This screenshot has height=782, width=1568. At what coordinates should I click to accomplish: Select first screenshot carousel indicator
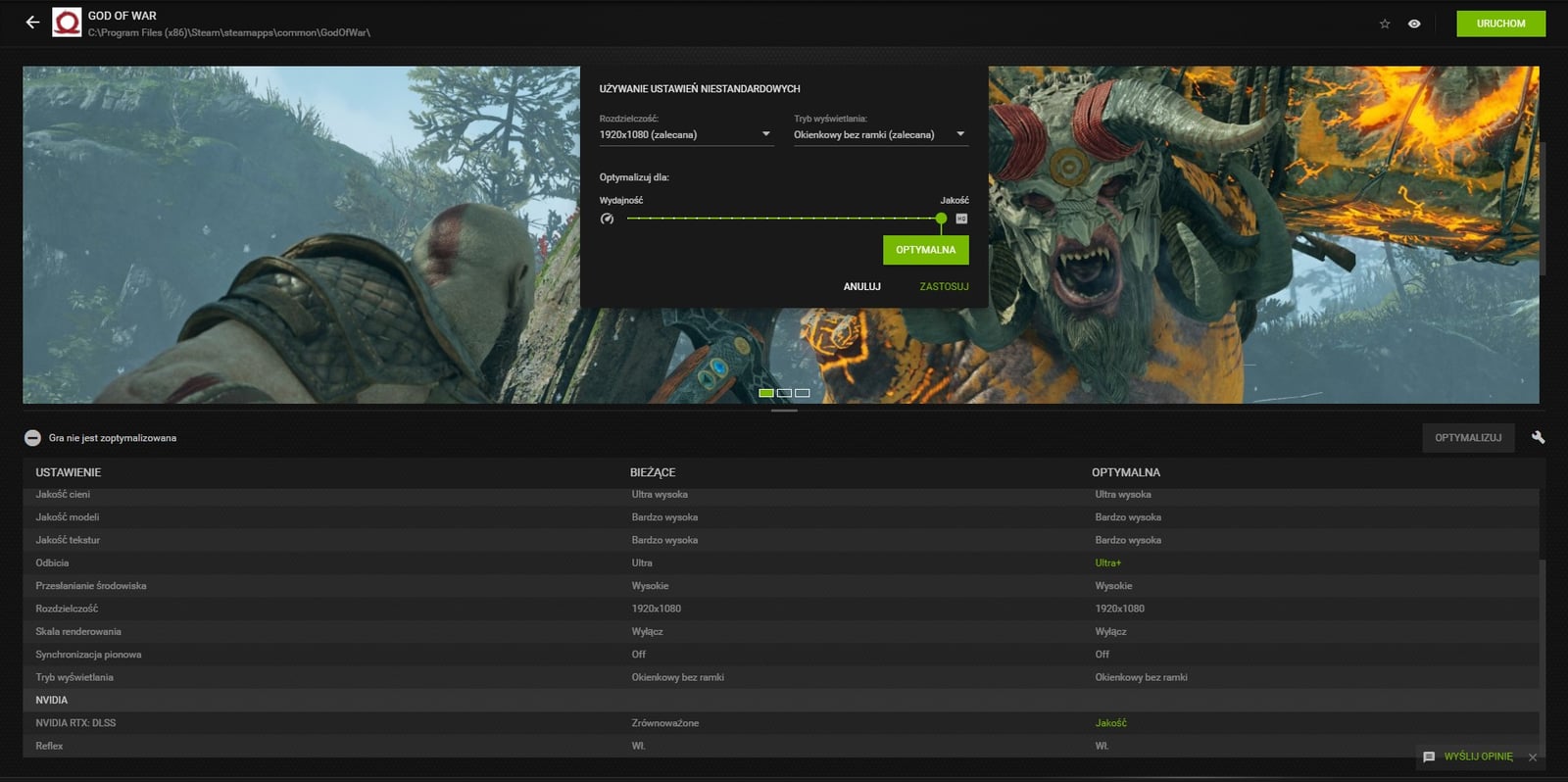[766, 393]
